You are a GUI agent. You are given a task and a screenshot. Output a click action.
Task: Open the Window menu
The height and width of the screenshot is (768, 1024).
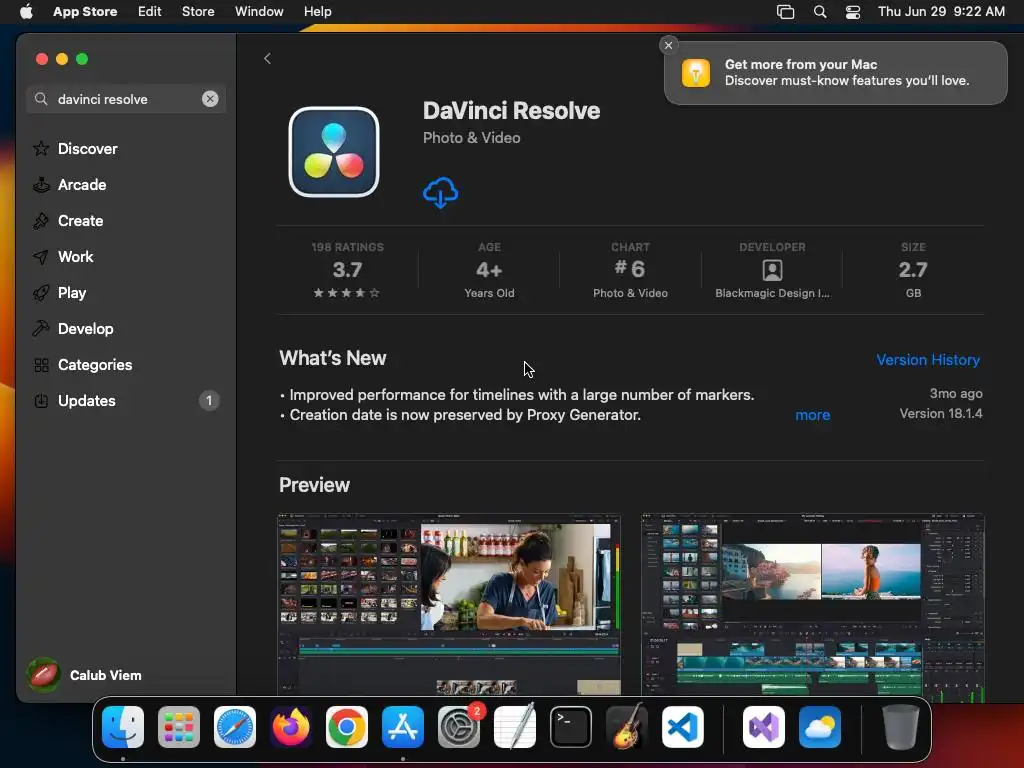[259, 11]
